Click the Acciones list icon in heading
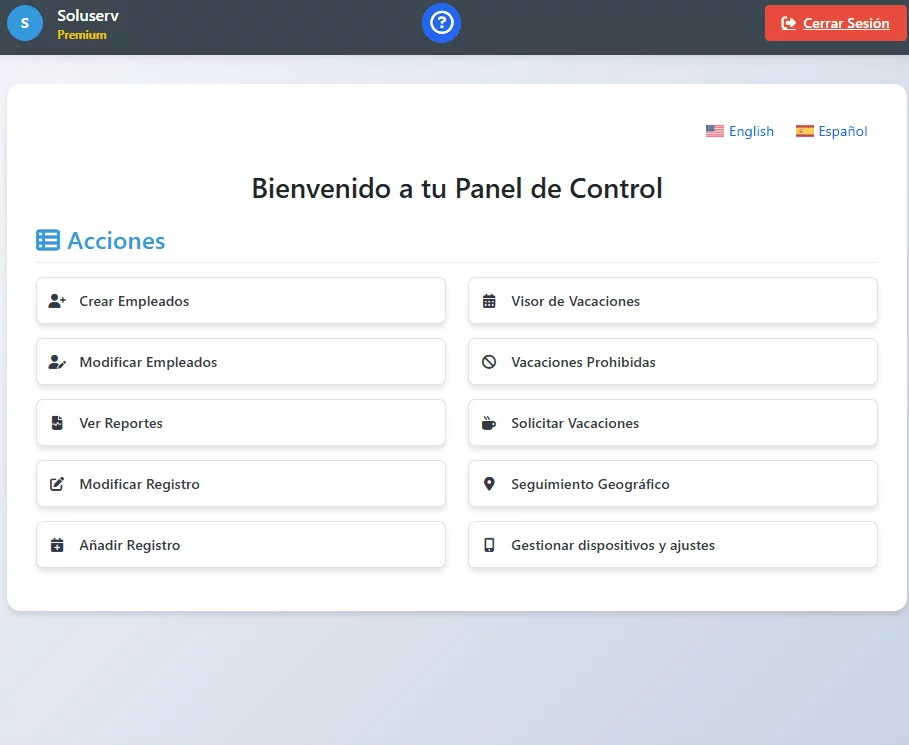The image size is (909, 745). coord(48,240)
